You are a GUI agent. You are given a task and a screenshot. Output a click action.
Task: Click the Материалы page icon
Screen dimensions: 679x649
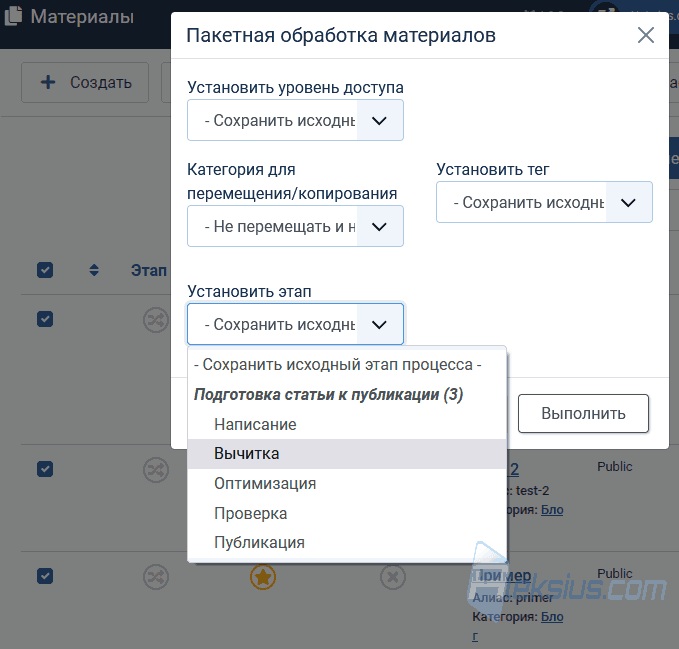(x=13, y=17)
